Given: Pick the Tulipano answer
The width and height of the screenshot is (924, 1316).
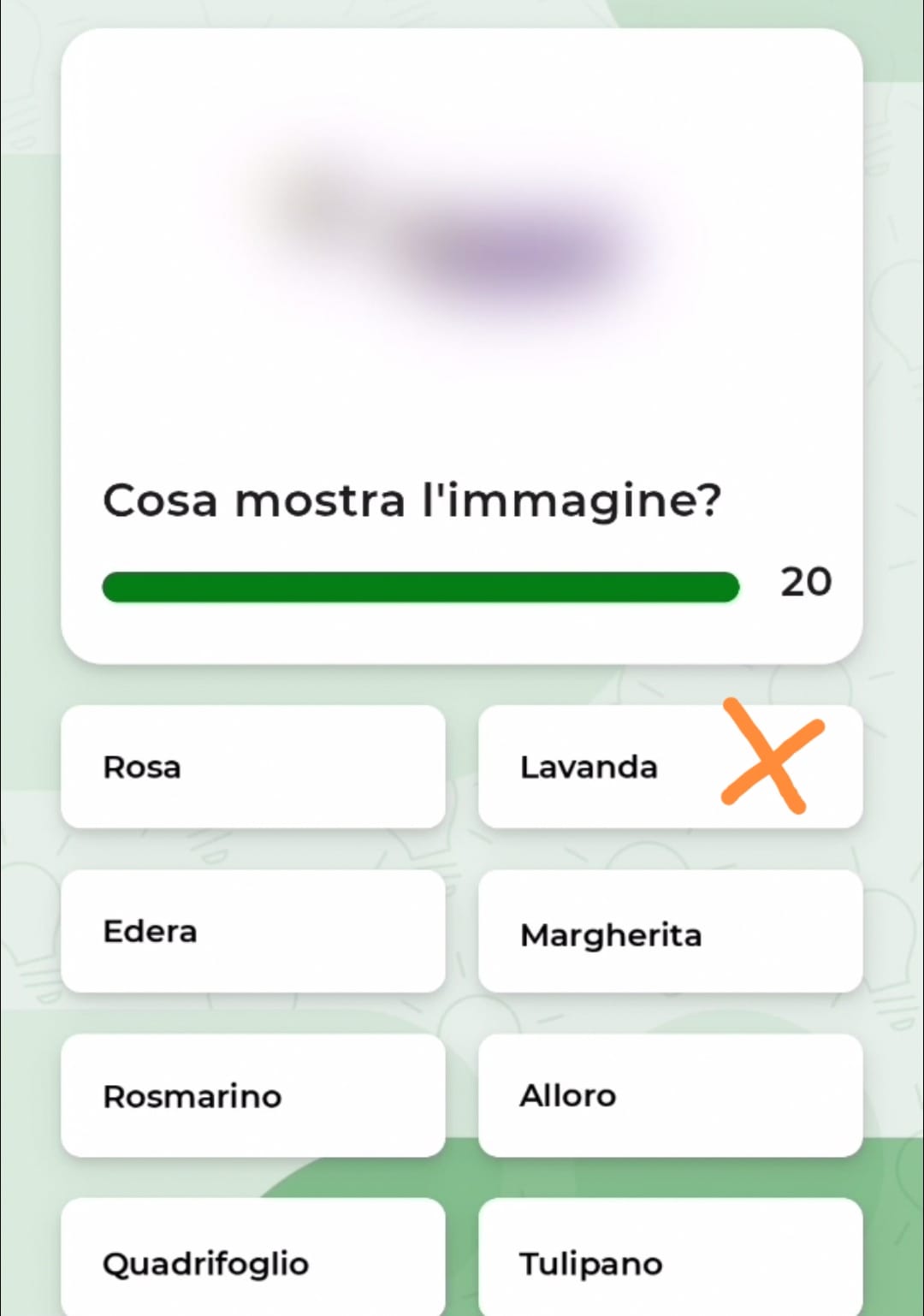Looking at the screenshot, I should 670,1257.
